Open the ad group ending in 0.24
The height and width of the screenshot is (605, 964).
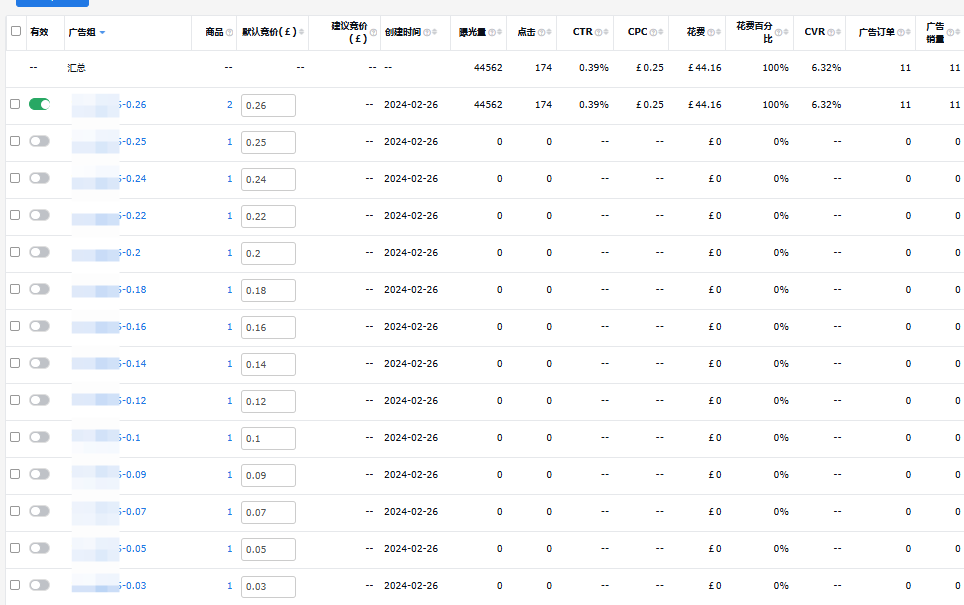pos(132,179)
